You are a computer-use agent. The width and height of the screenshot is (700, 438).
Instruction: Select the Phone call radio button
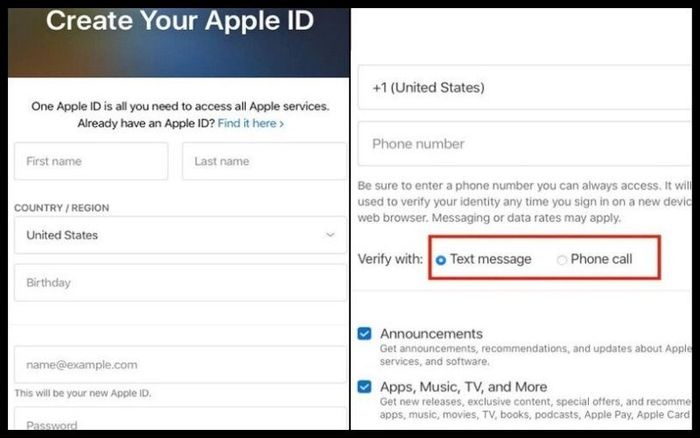coord(562,260)
